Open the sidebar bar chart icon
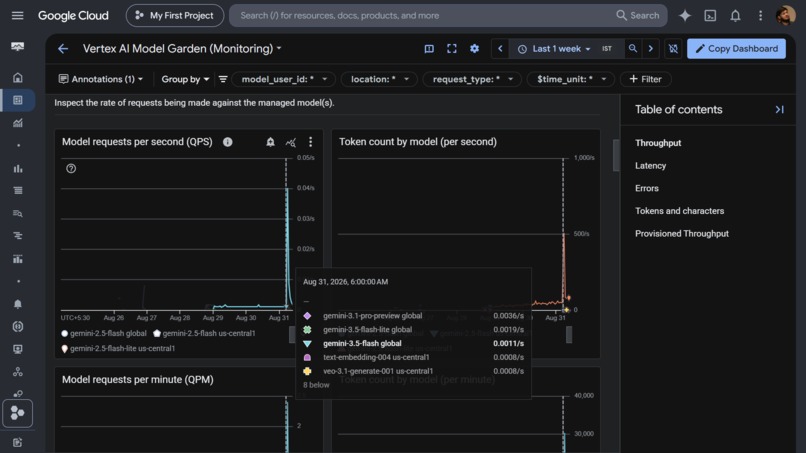The height and width of the screenshot is (453, 806). pos(17,169)
